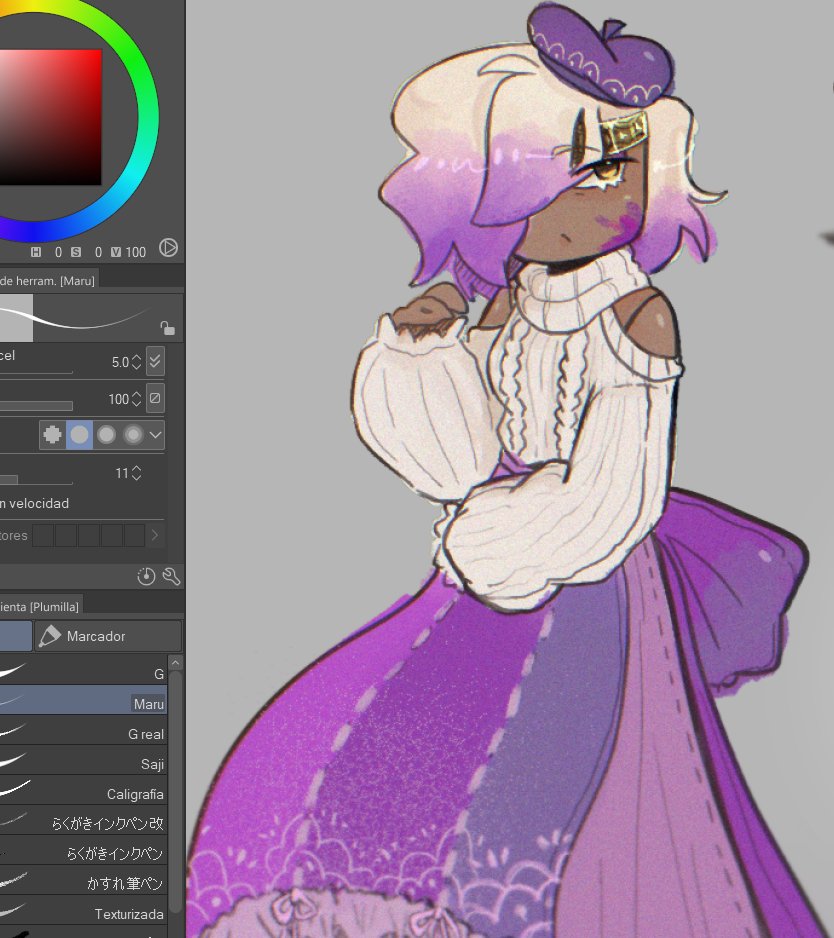Switch to the Propiedad de herramienta [Maru] tab

pos(47,280)
